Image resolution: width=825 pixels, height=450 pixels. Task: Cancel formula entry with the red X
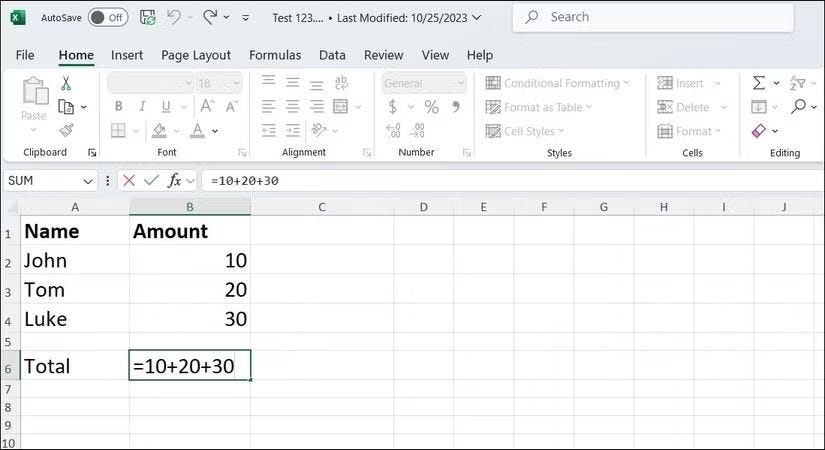129,181
